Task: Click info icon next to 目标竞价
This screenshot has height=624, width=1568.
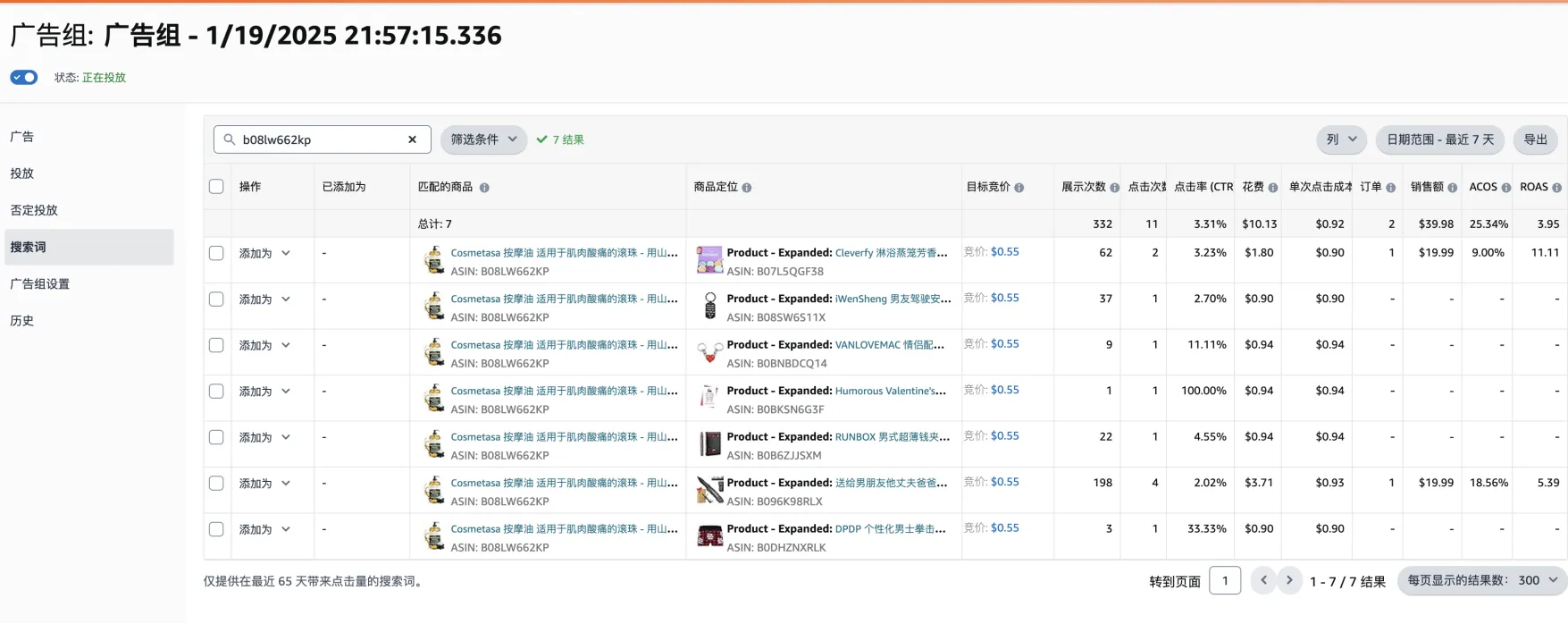Action: [1019, 188]
